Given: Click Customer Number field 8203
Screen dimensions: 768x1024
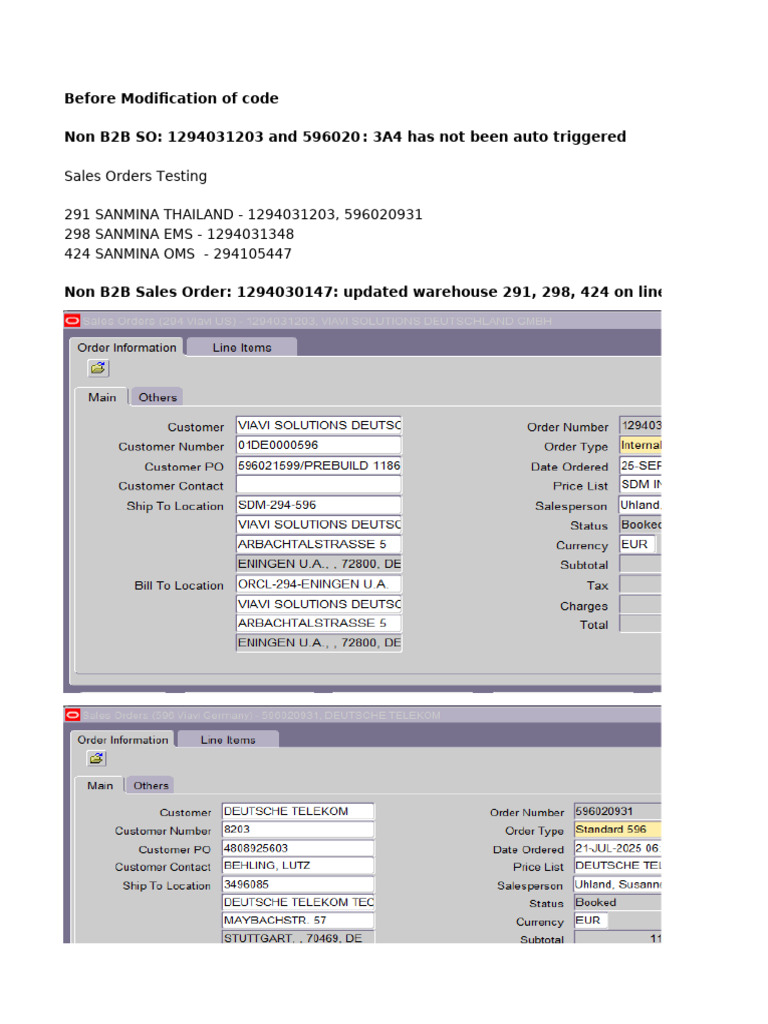Looking at the screenshot, I should tap(298, 829).
